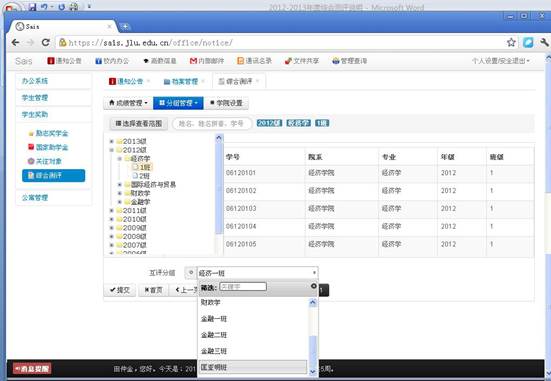Open the browser wrench settings menu

(x=544, y=43)
